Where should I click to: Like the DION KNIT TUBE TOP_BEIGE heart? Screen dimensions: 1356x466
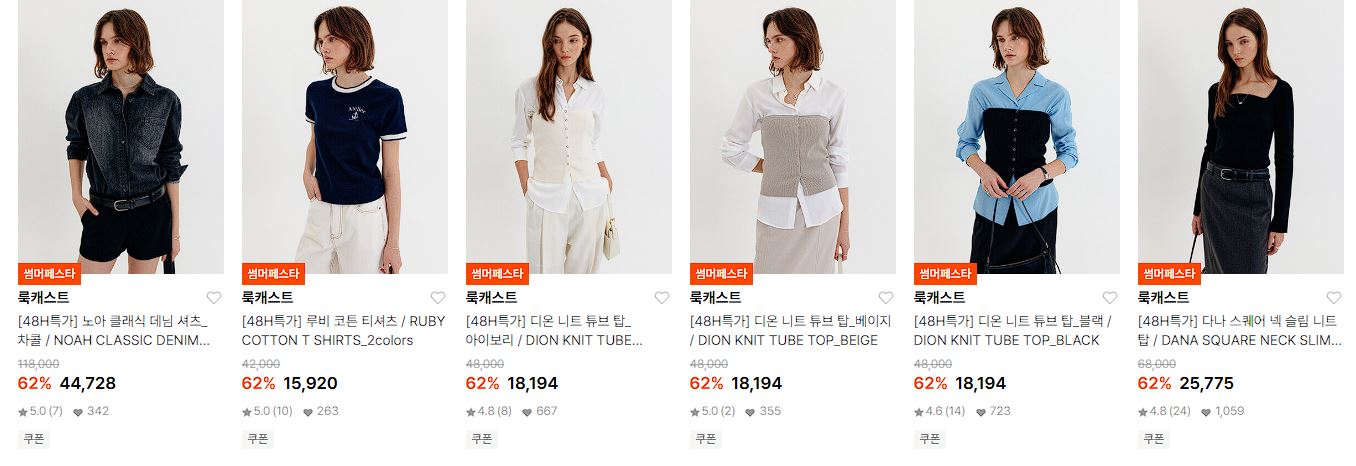coord(886,298)
